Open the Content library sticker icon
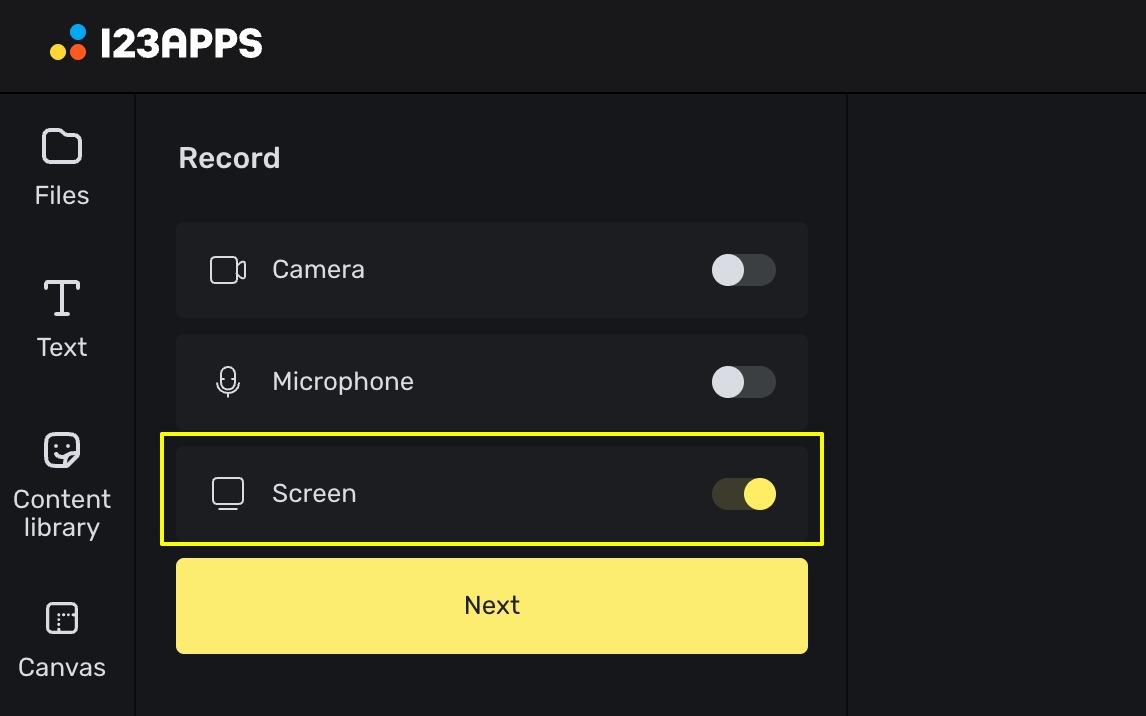The height and width of the screenshot is (716, 1146). pyautogui.click(x=61, y=450)
